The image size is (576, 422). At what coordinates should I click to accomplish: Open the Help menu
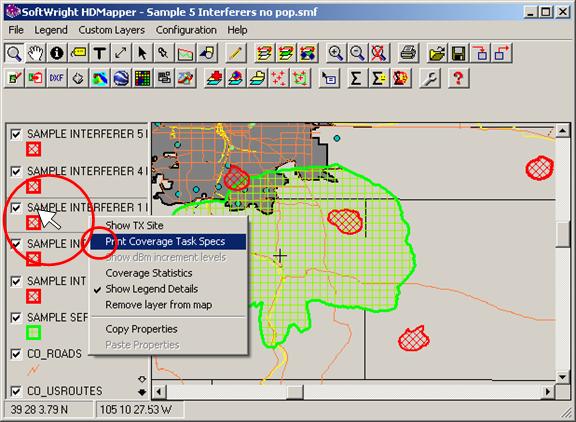point(237,30)
